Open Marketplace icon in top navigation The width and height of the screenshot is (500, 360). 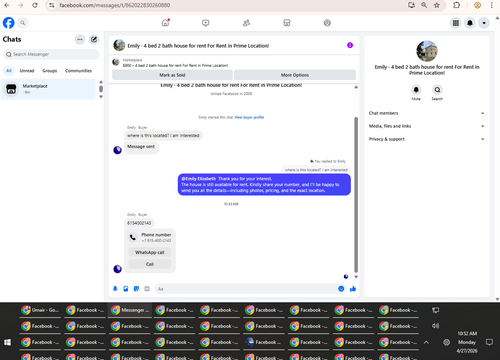click(x=287, y=23)
